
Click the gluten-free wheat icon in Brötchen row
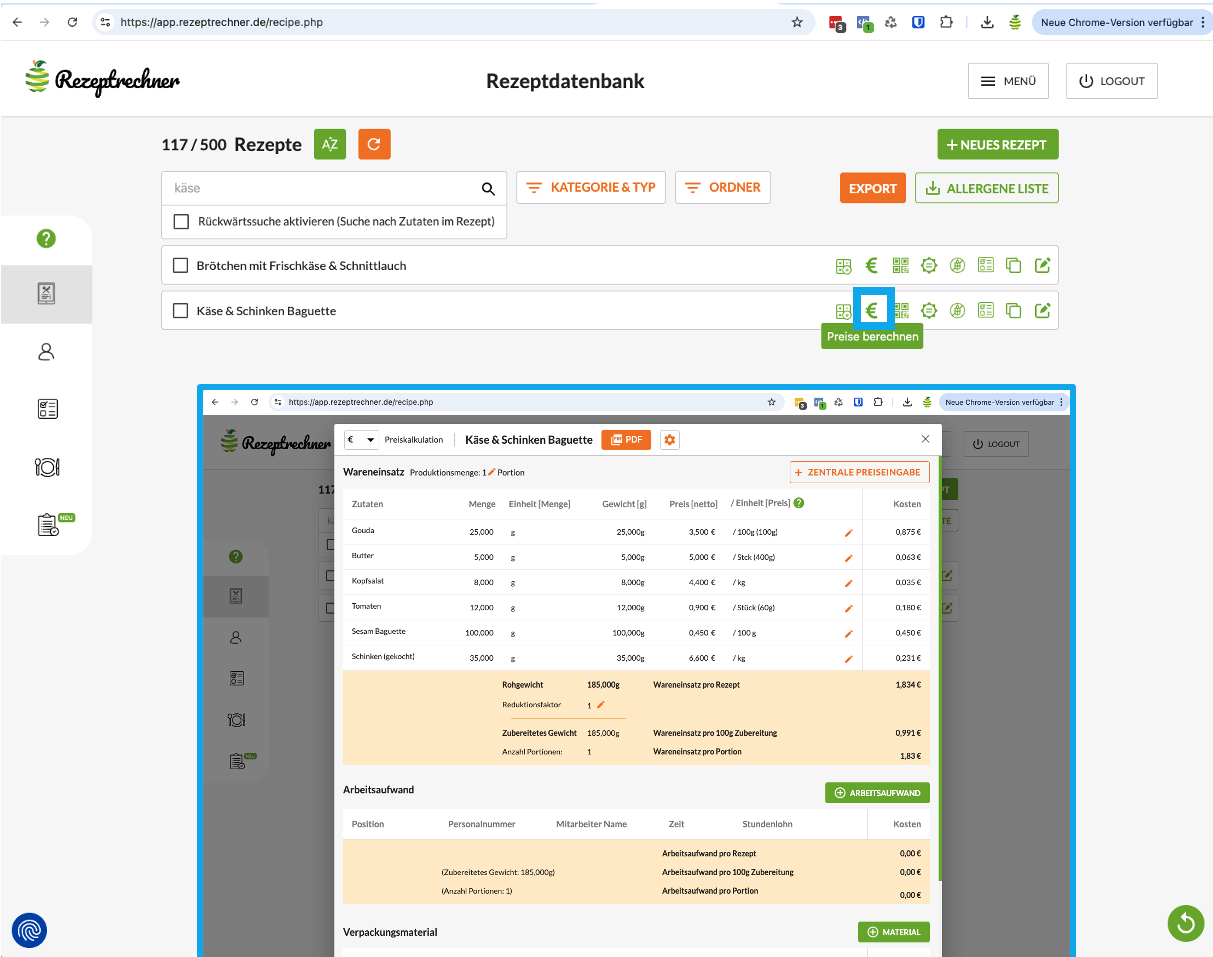pos(957,265)
